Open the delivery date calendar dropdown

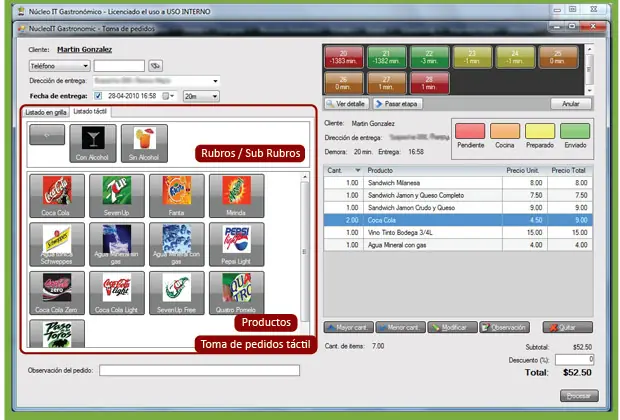point(168,96)
